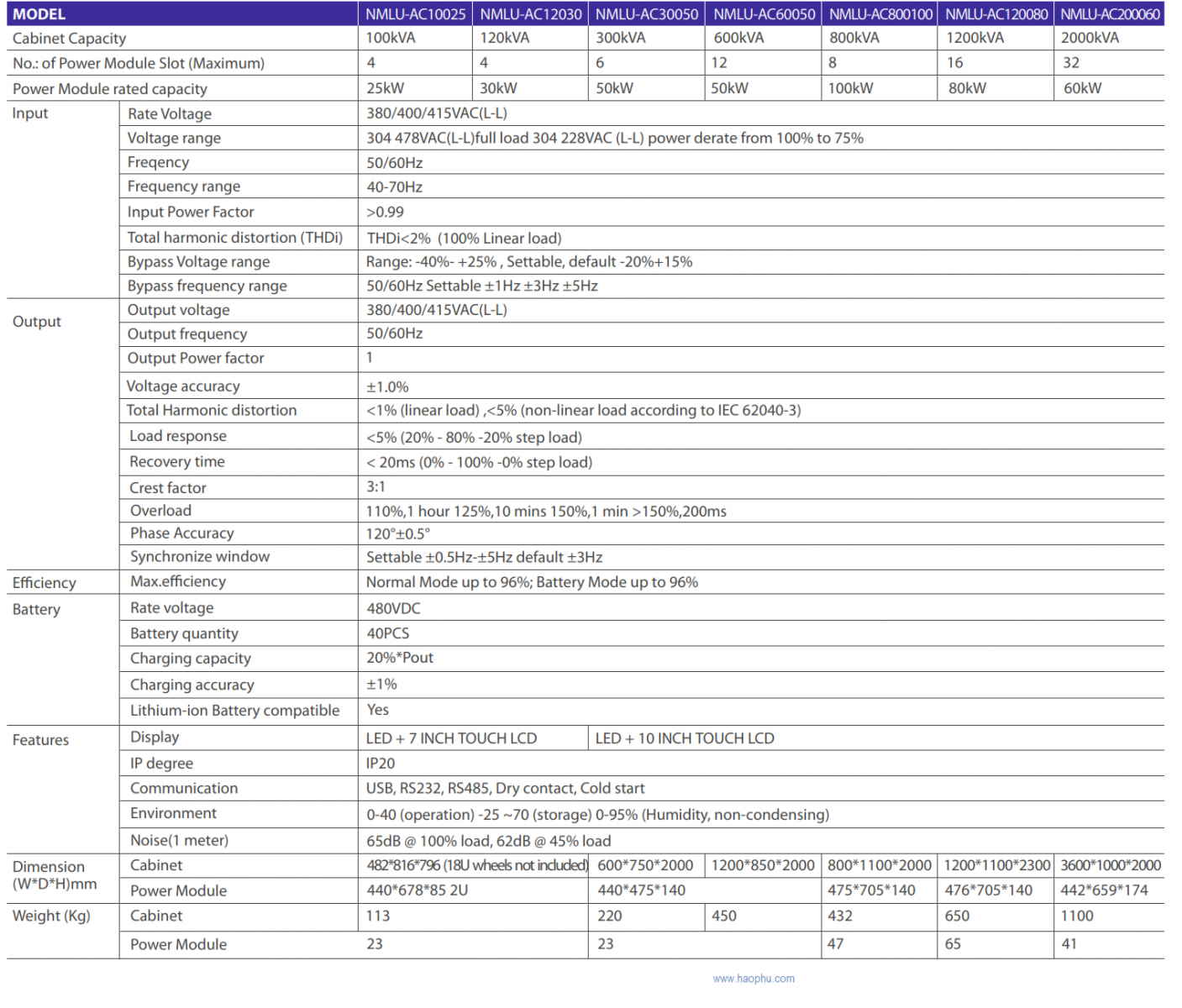Click Total harmonic distortion (THDi) label

pyautogui.click(x=234, y=238)
